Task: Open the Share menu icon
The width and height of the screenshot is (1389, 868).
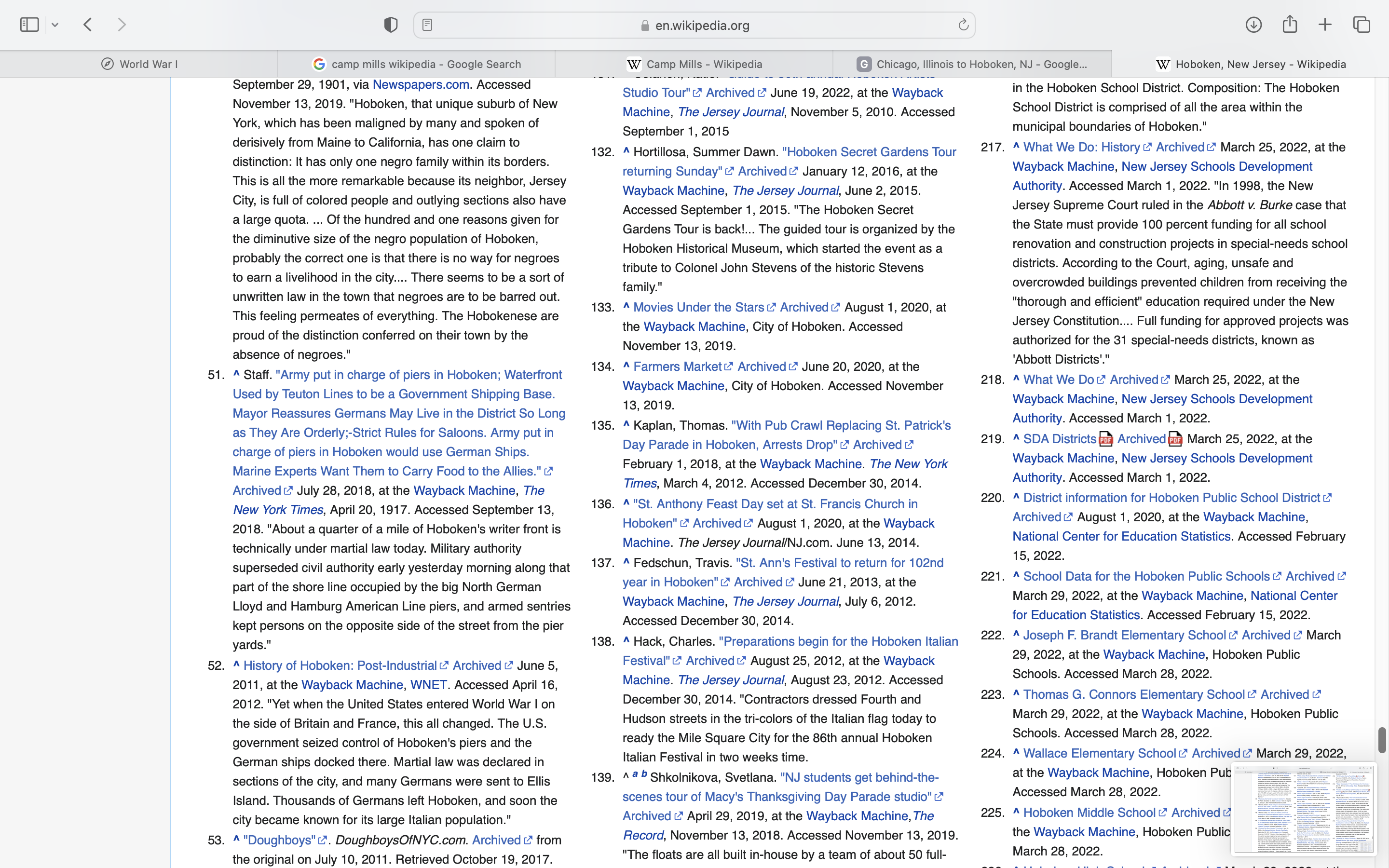Action: pos(1290,25)
